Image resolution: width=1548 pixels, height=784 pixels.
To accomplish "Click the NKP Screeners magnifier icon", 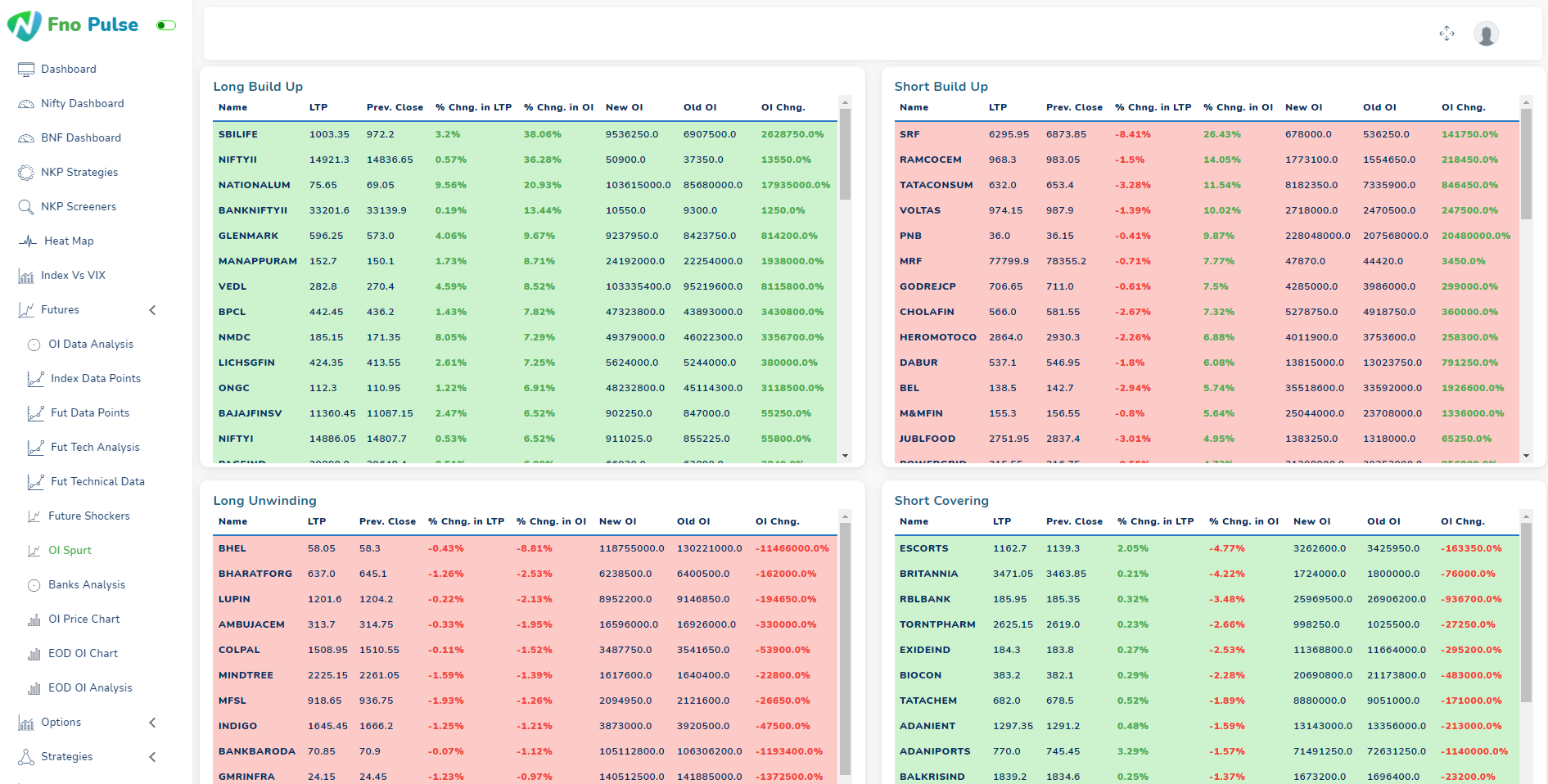I will pos(26,207).
